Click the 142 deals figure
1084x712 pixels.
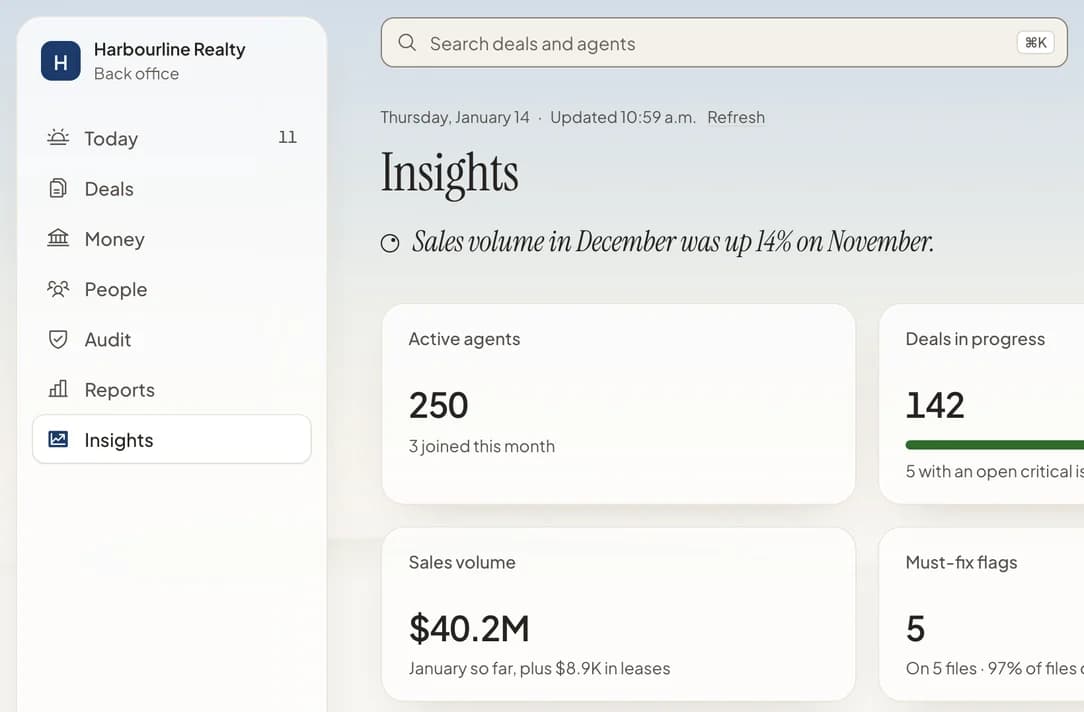935,405
